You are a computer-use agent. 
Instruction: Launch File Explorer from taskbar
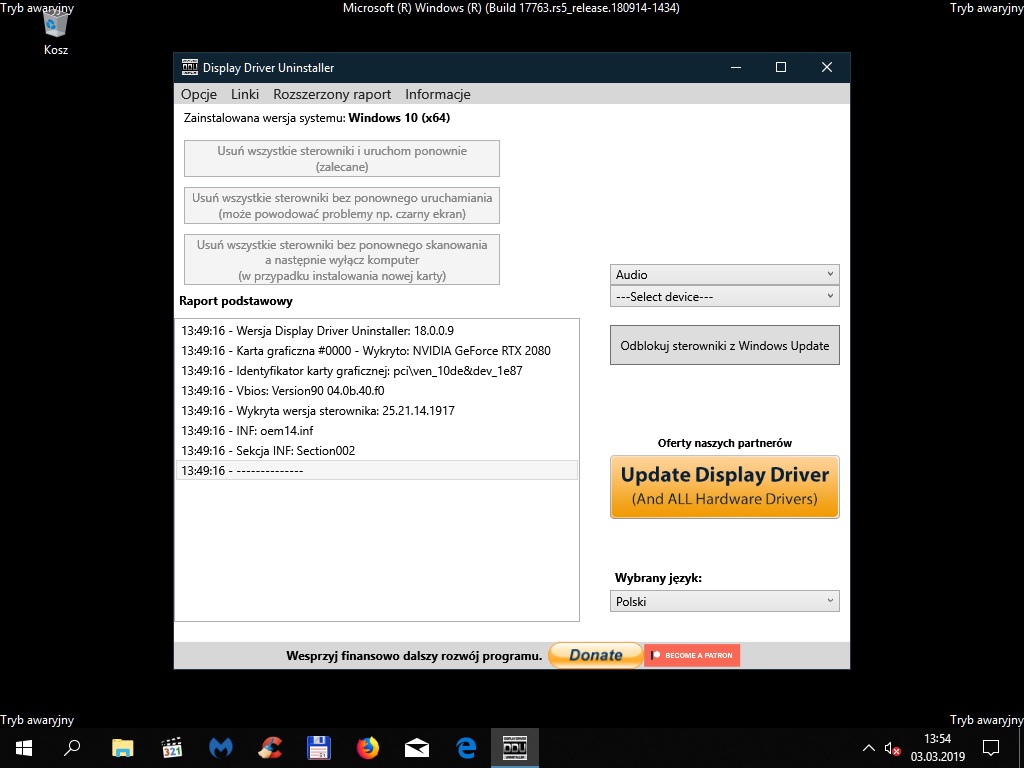pos(122,748)
